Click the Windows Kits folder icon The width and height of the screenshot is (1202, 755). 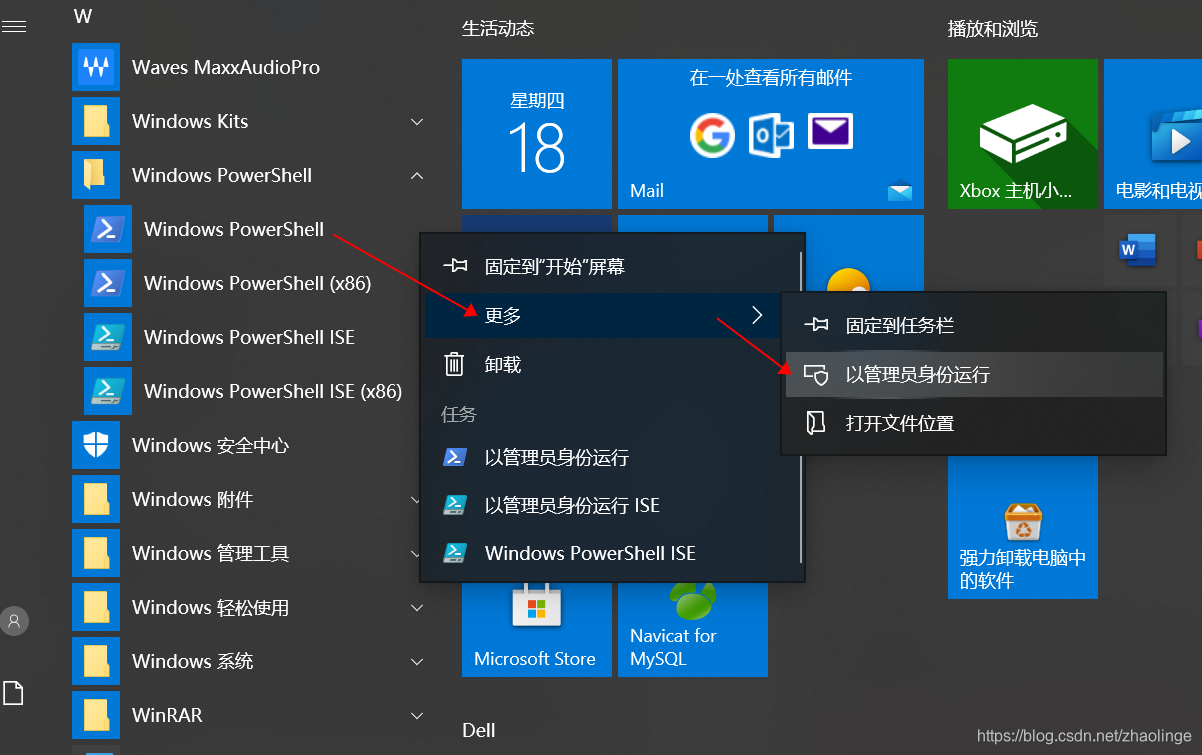(x=96, y=121)
